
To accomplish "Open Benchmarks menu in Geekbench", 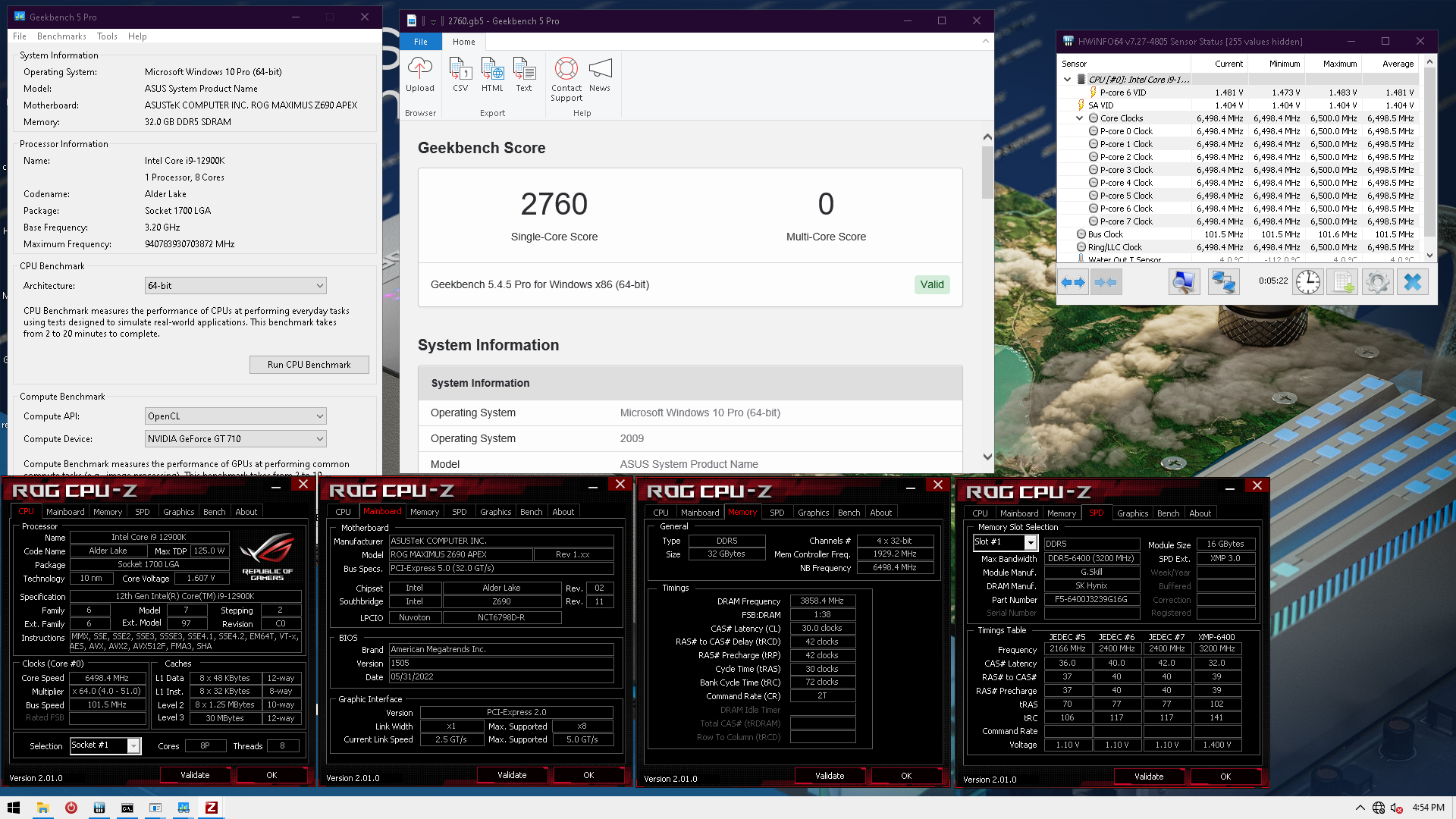I will pos(61,36).
